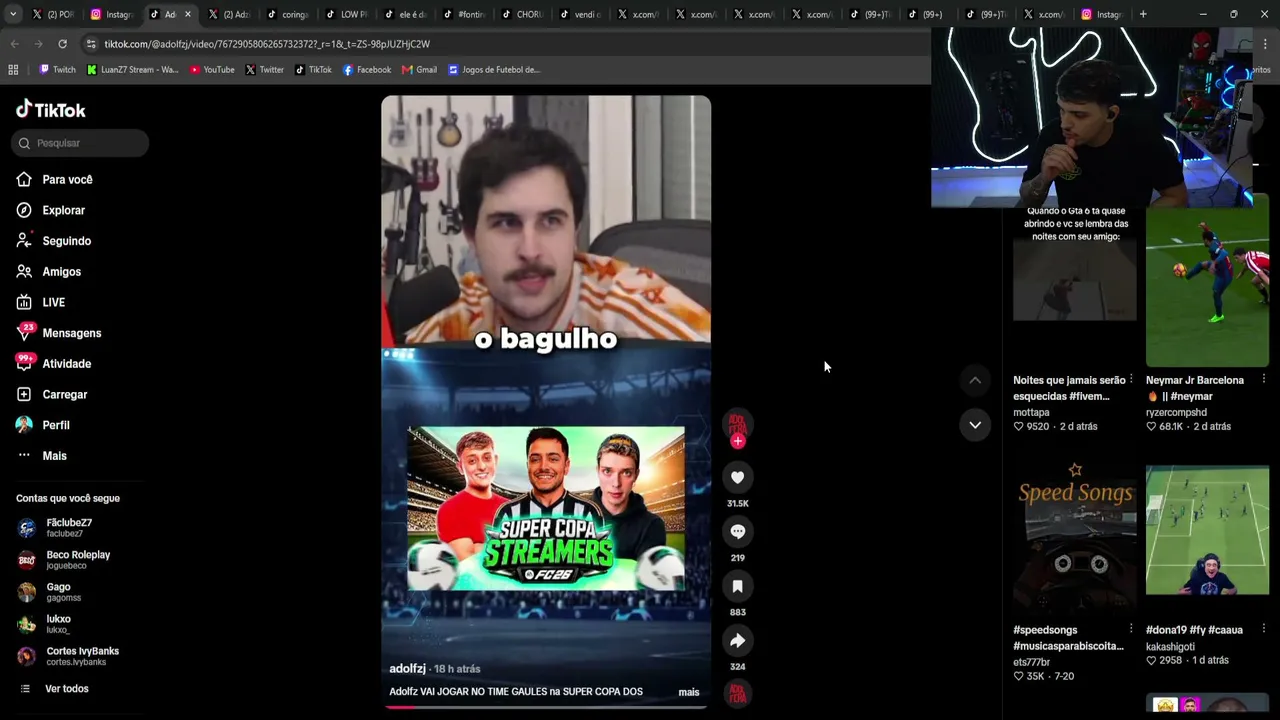Save video with bookmark icon

click(x=737, y=586)
